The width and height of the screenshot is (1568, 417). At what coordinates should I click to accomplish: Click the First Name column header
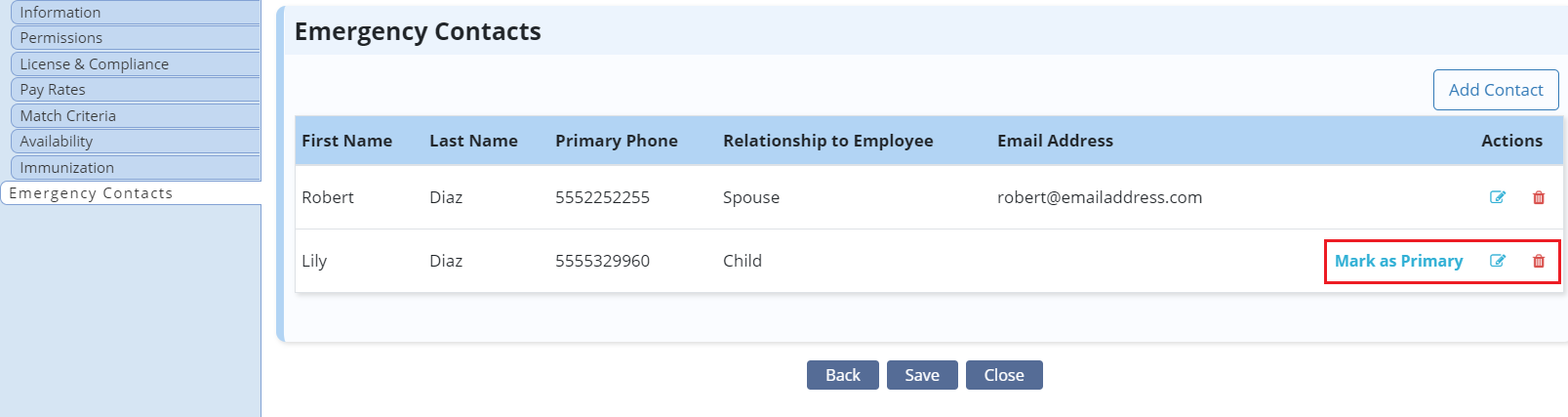point(346,141)
